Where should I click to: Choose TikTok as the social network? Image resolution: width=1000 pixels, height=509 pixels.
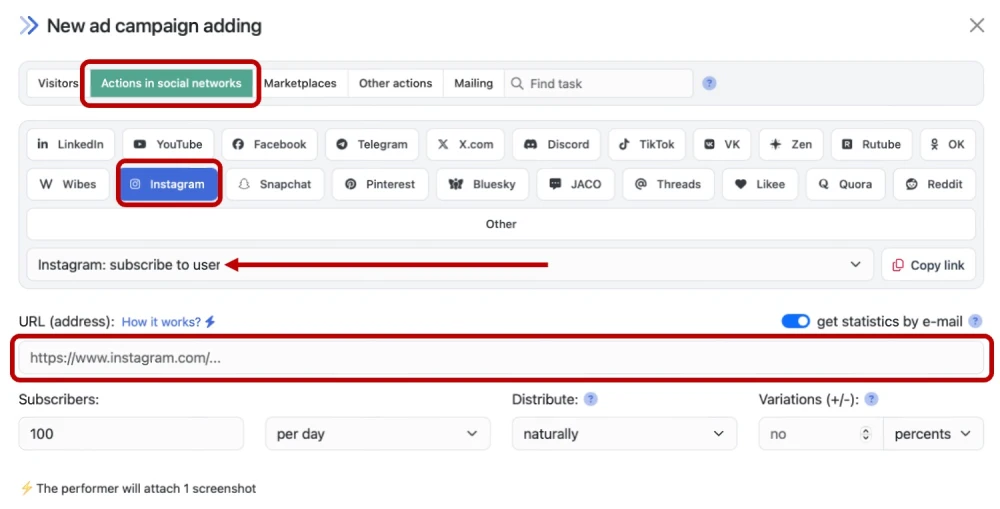(646, 144)
